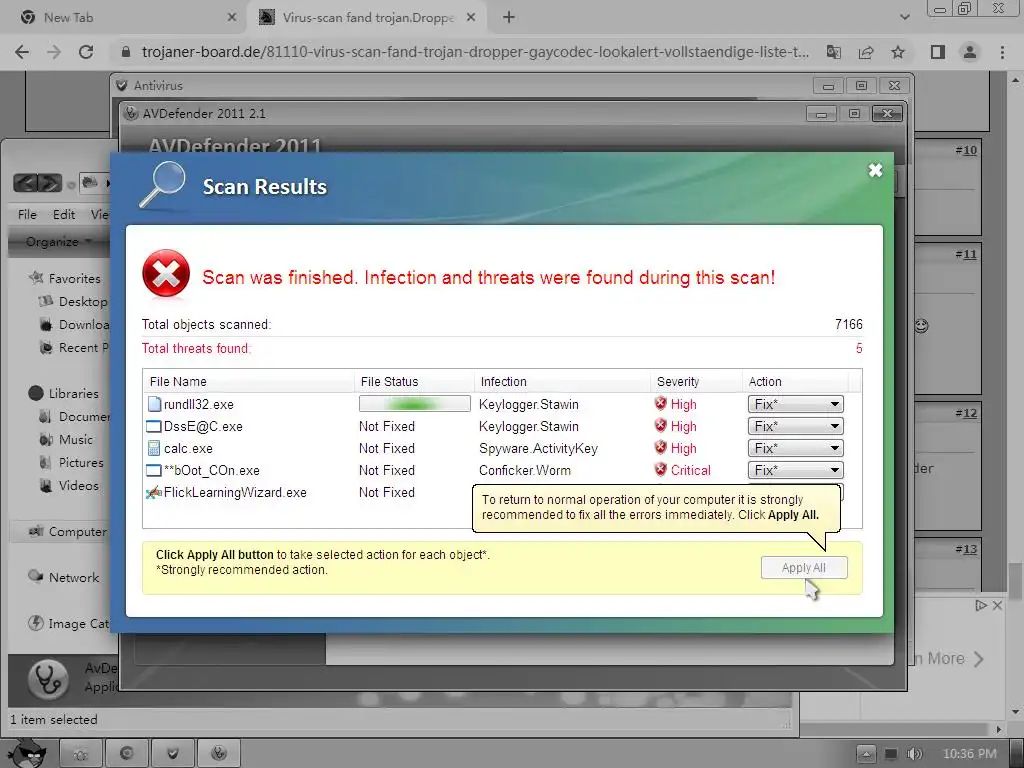Click the calc.exe calculator icon
The image size is (1024, 768).
[153, 448]
